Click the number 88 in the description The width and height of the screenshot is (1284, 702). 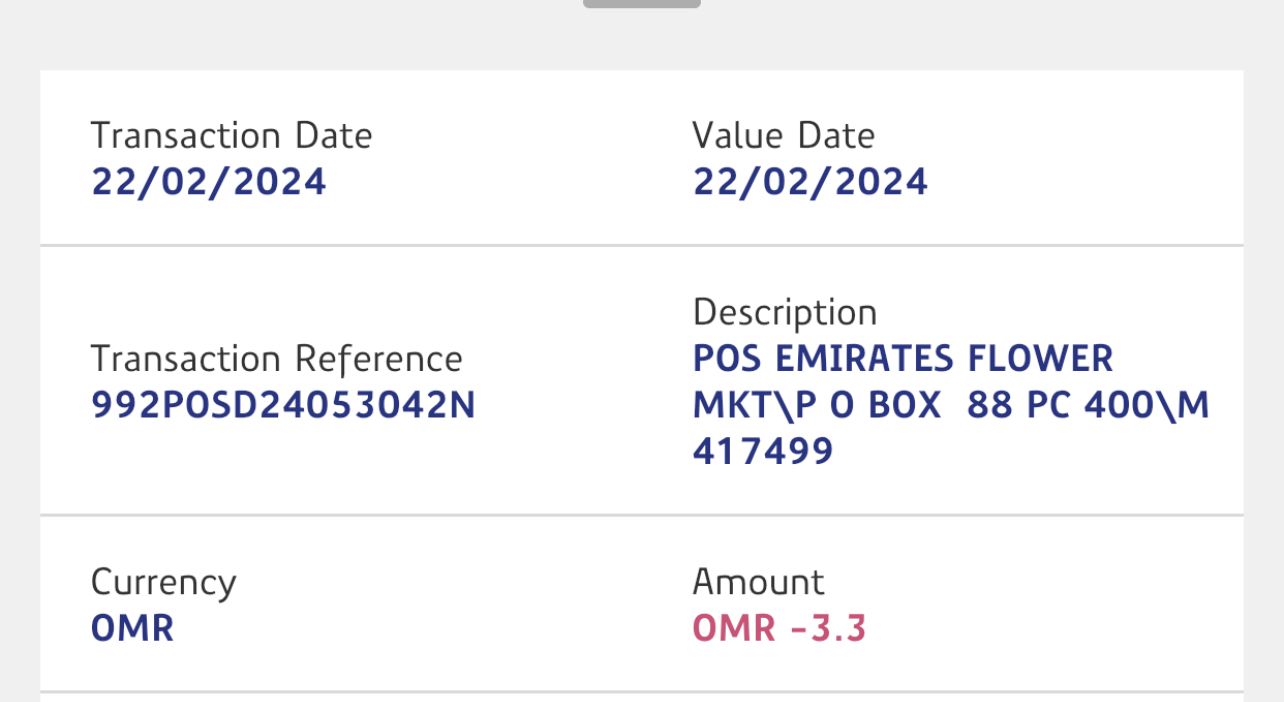[x=987, y=405]
